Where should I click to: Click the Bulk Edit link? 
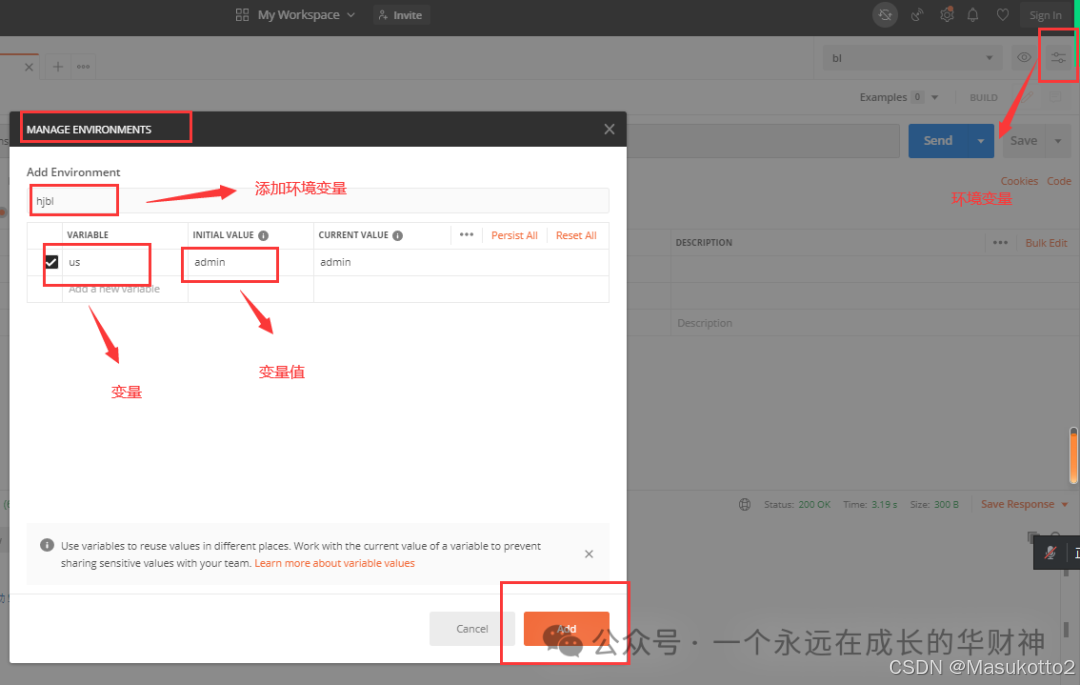pyautogui.click(x=1046, y=242)
